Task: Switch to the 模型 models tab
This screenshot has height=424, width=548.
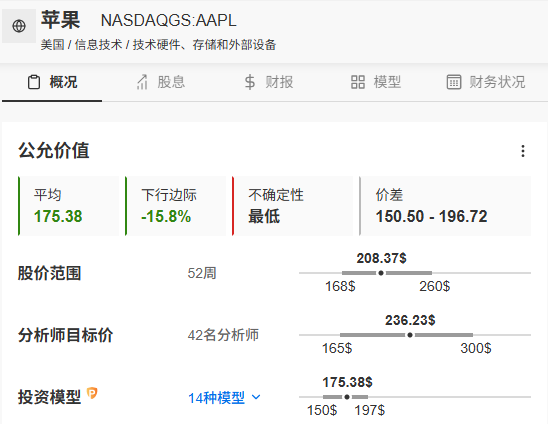Action: pyautogui.click(x=376, y=82)
